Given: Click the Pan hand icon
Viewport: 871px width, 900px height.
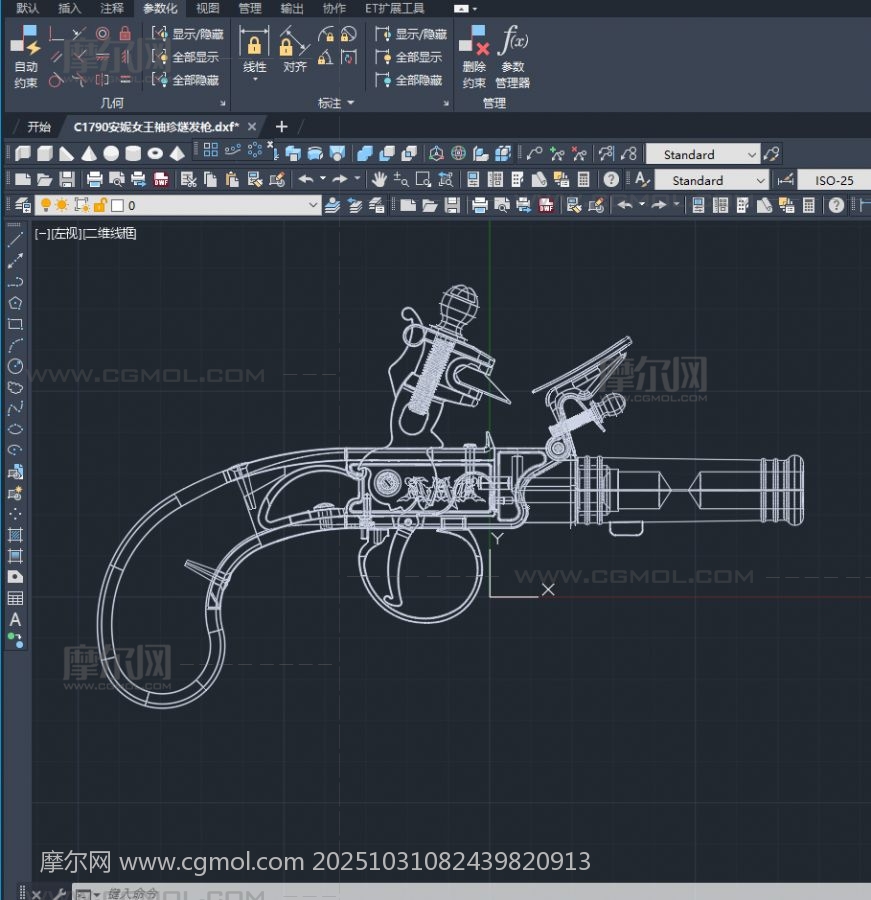Looking at the screenshot, I should (379, 180).
